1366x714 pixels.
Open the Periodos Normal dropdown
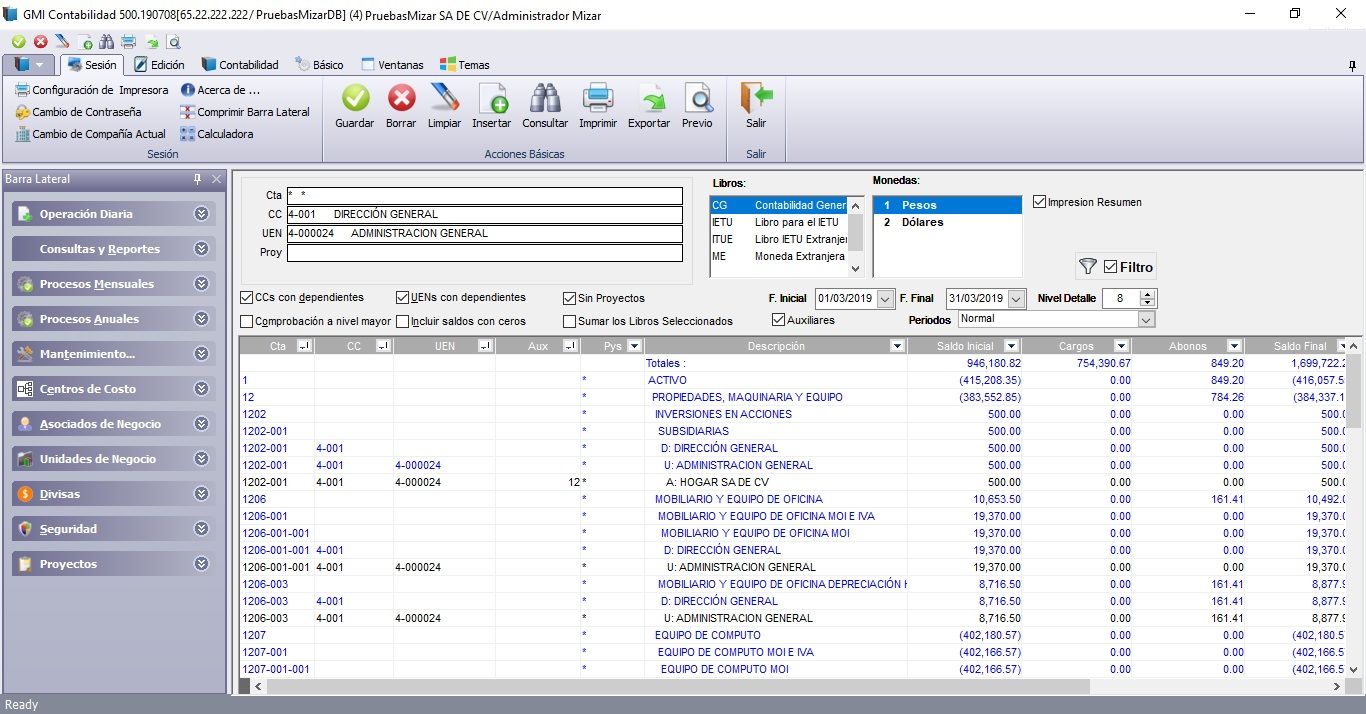coord(1146,320)
